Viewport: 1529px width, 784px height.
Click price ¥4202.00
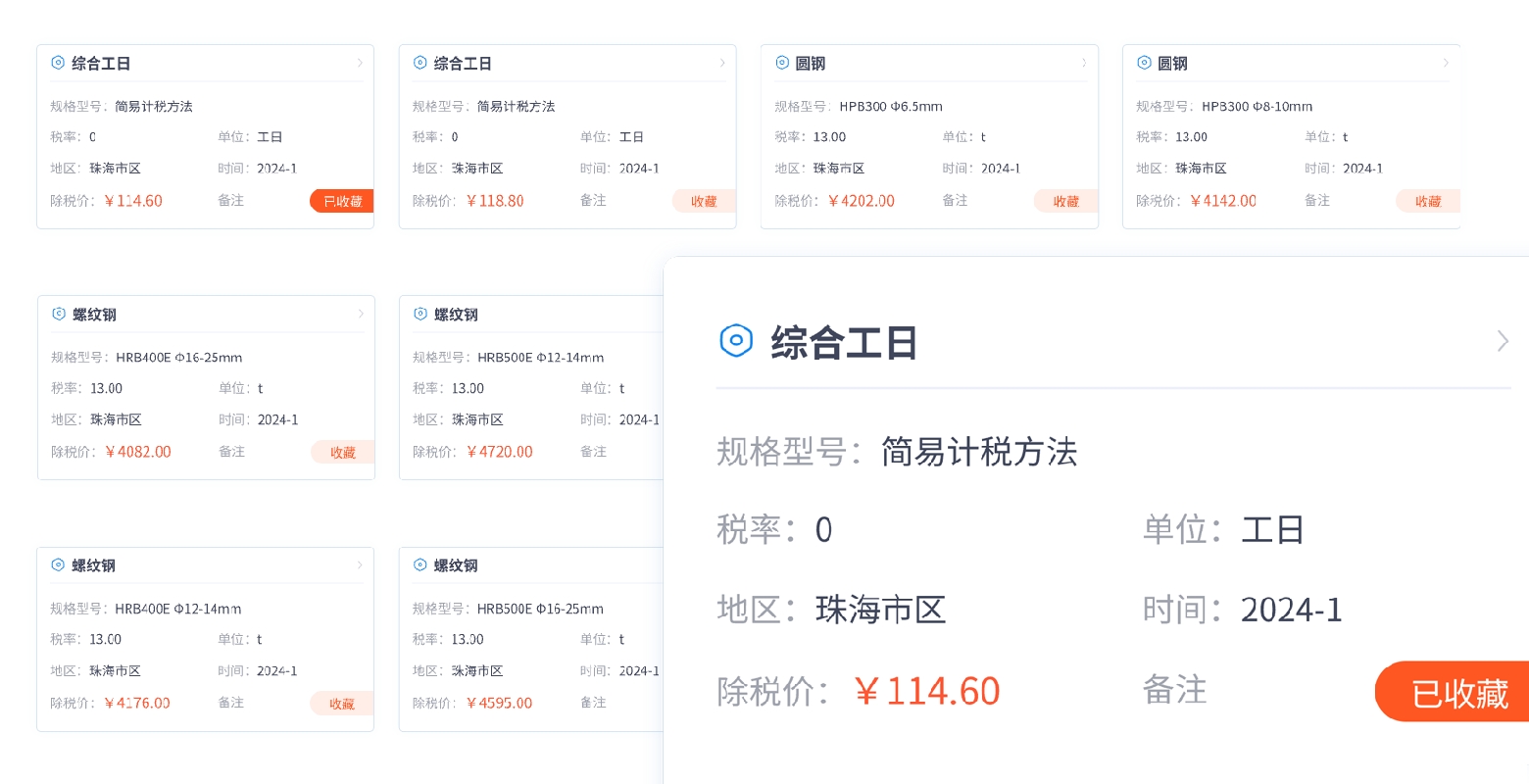tap(862, 201)
